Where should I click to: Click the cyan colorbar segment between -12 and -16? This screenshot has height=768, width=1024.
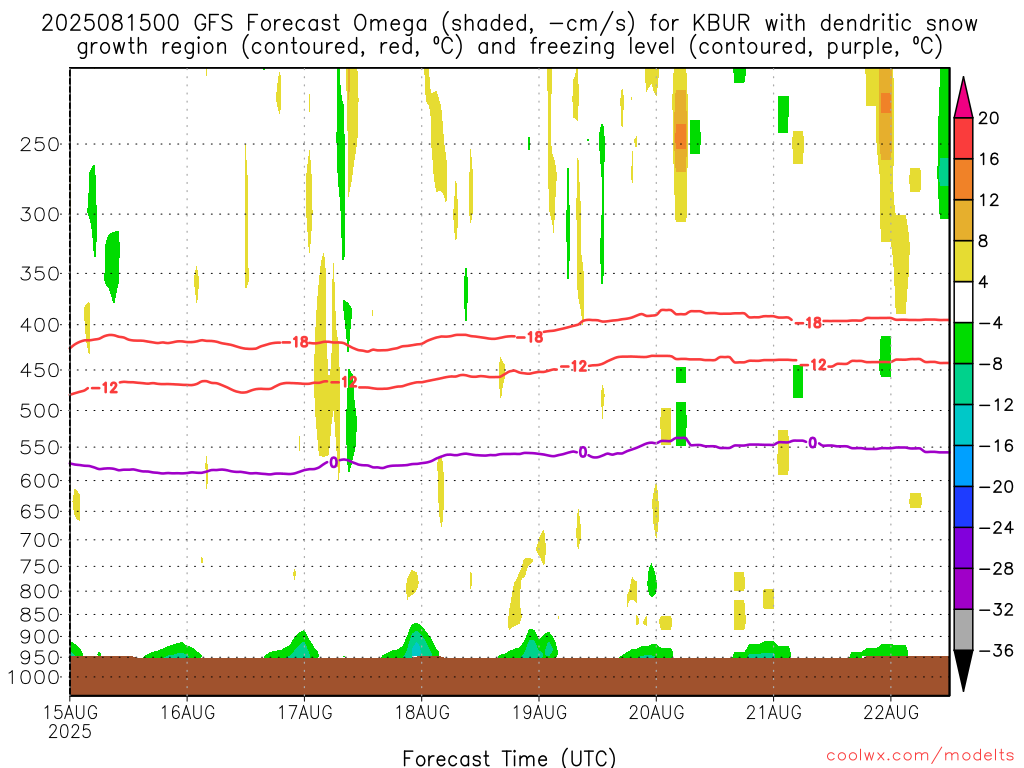[963, 424]
